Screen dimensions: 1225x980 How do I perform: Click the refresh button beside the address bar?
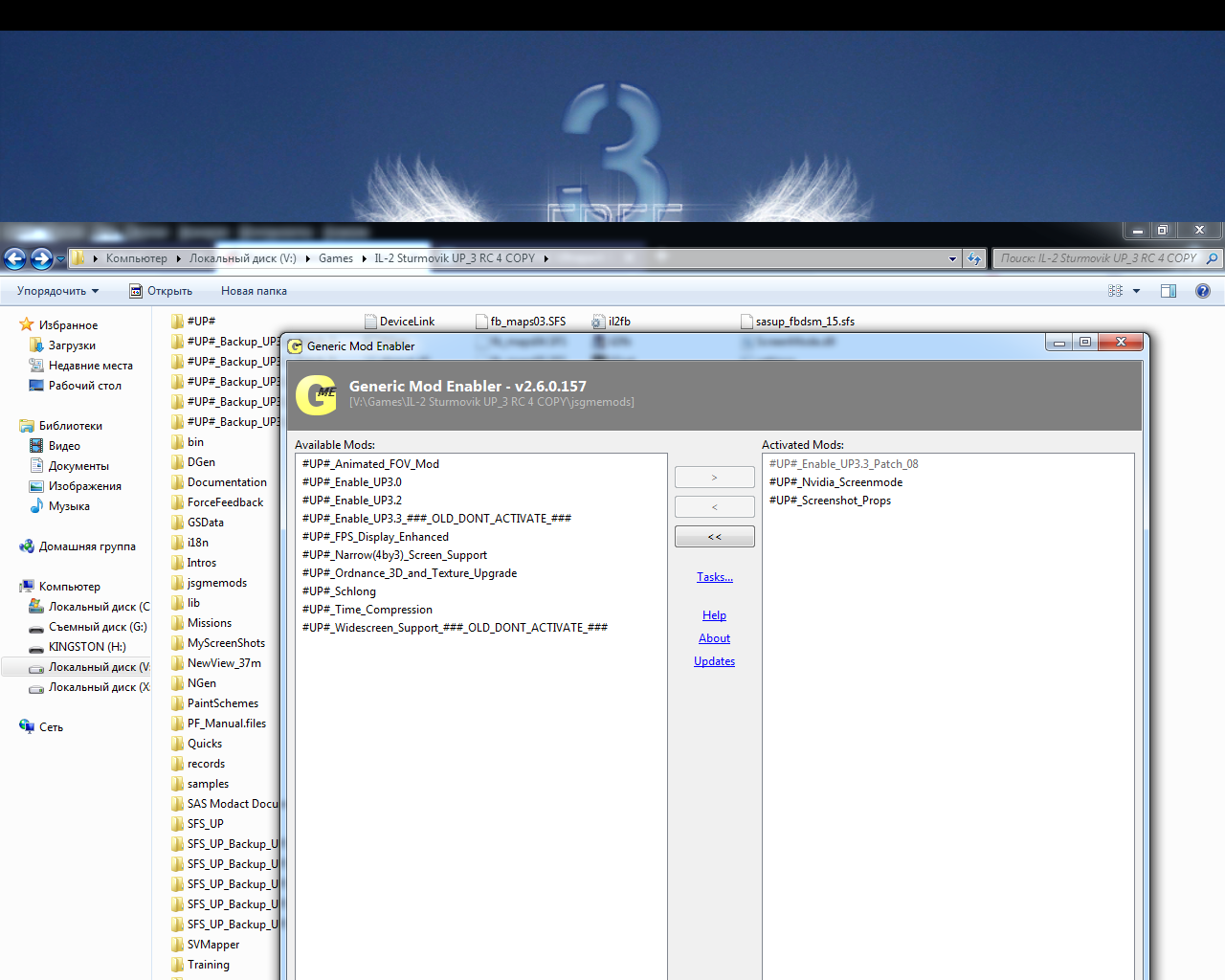974,258
